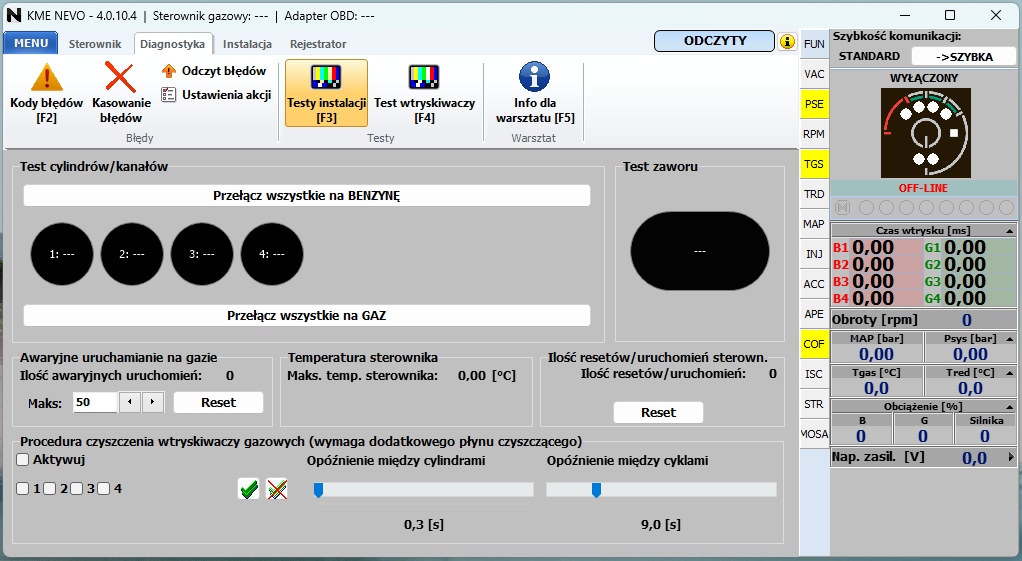Switch to Instalacja tab
Image resolution: width=1022 pixels, height=561 pixels.
pyautogui.click(x=247, y=44)
